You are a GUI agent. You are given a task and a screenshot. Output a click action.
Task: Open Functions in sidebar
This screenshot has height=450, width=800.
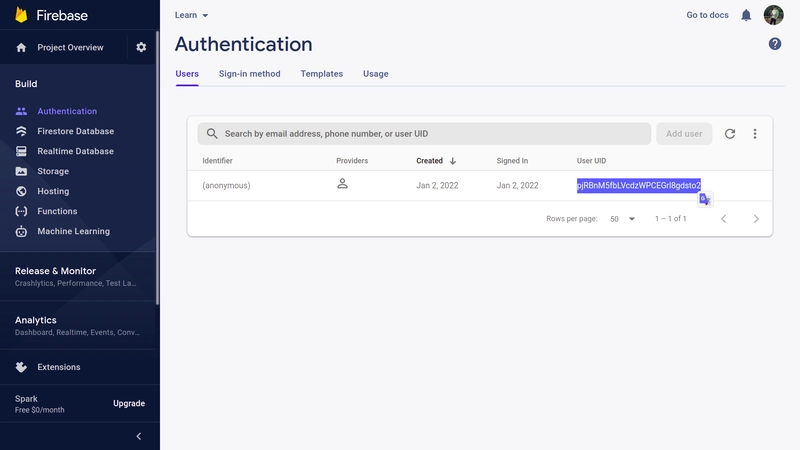click(x=57, y=211)
